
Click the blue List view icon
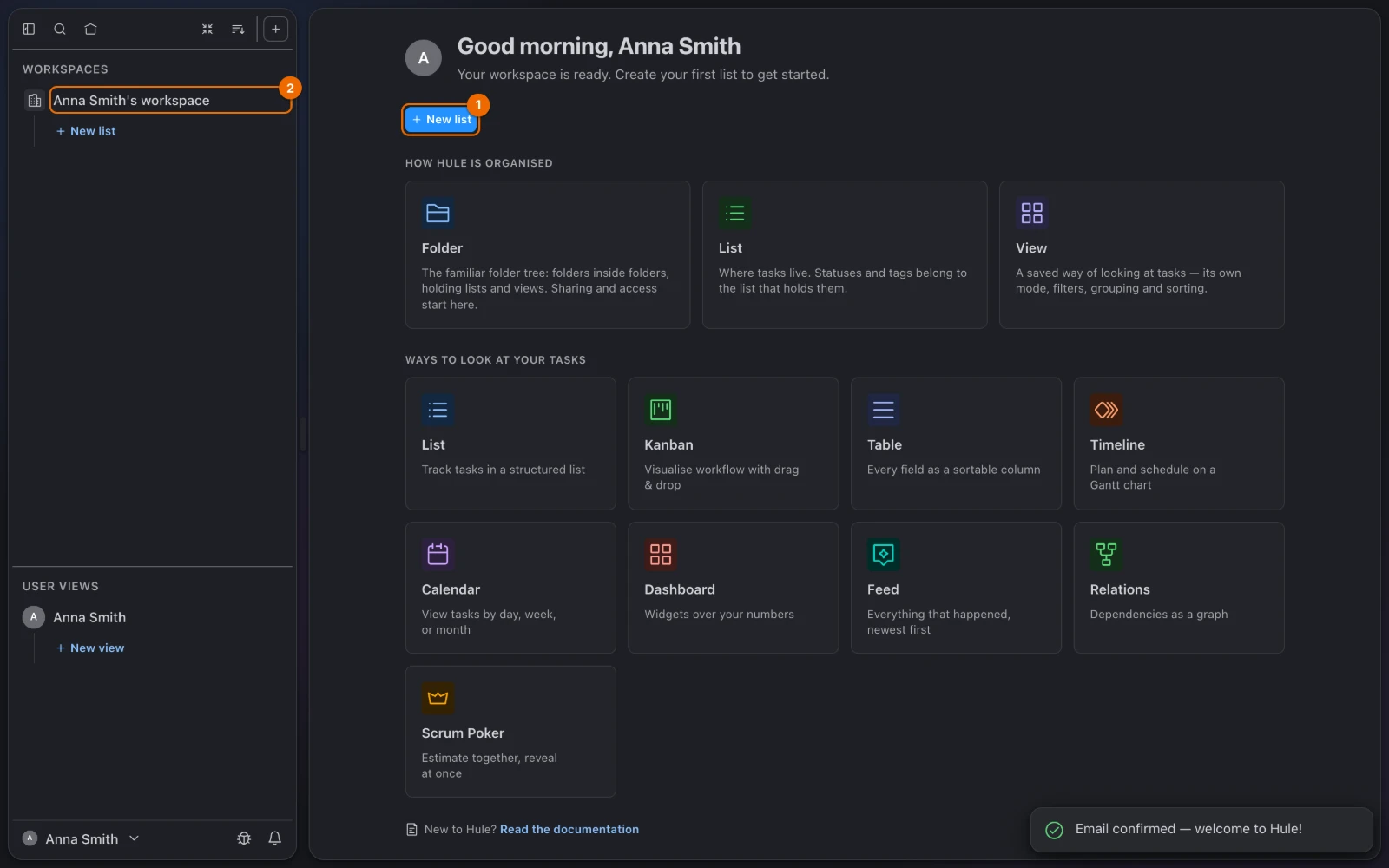pos(438,410)
